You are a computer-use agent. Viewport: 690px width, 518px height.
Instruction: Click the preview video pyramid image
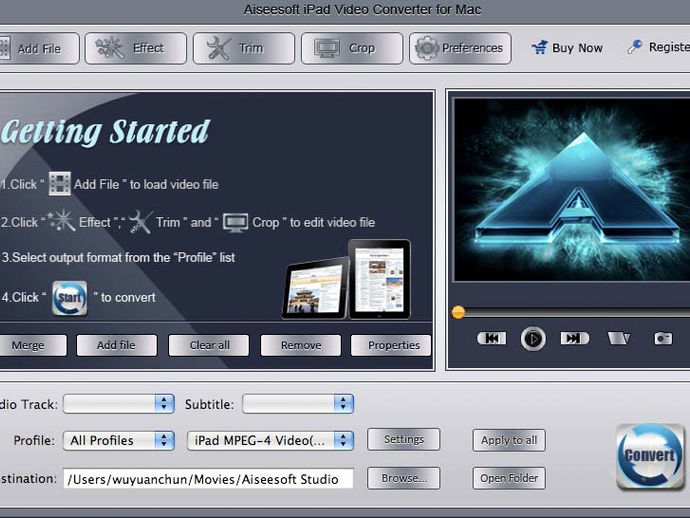[572, 189]
